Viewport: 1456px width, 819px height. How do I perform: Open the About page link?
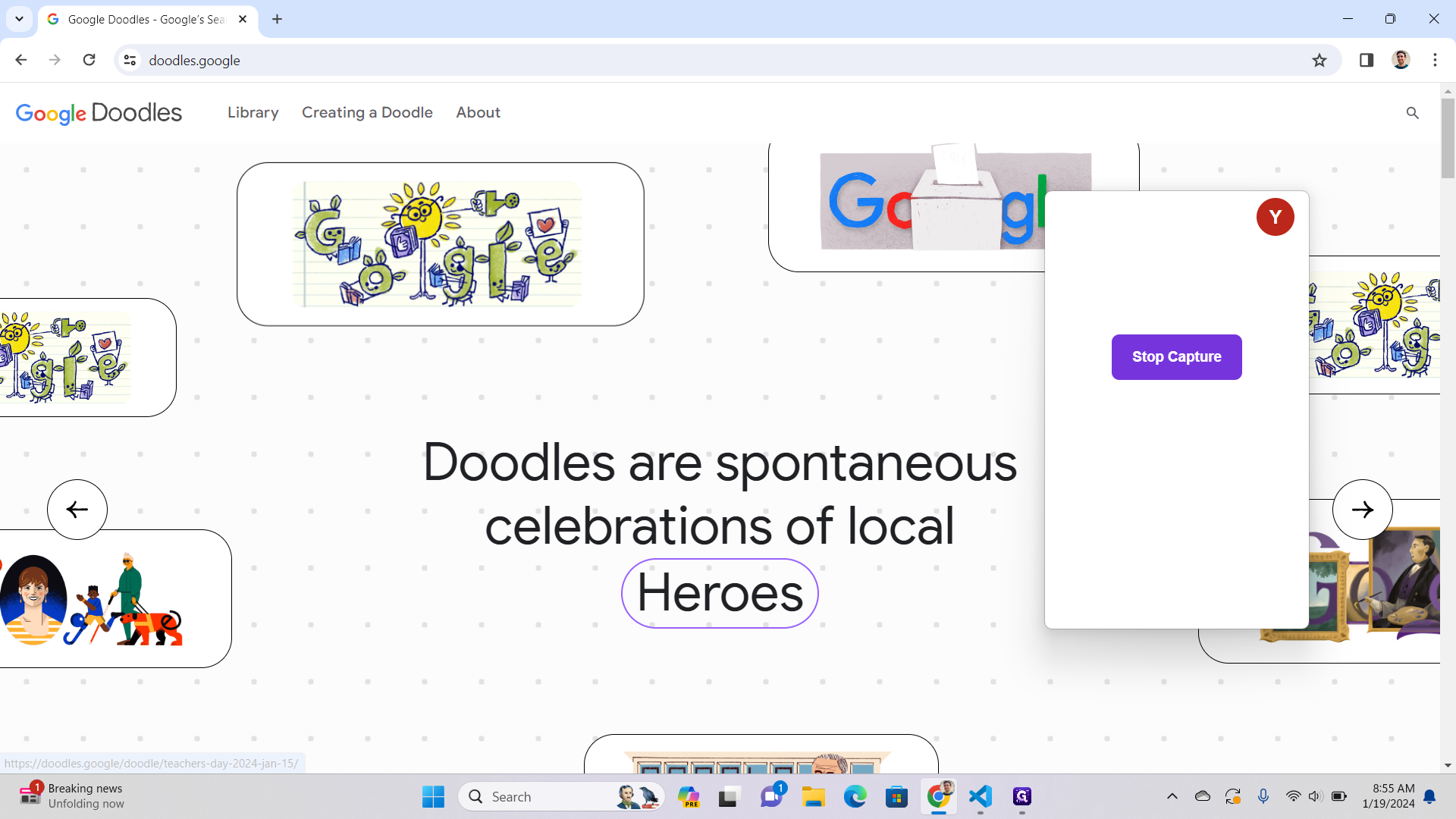[x=478, y=112]
